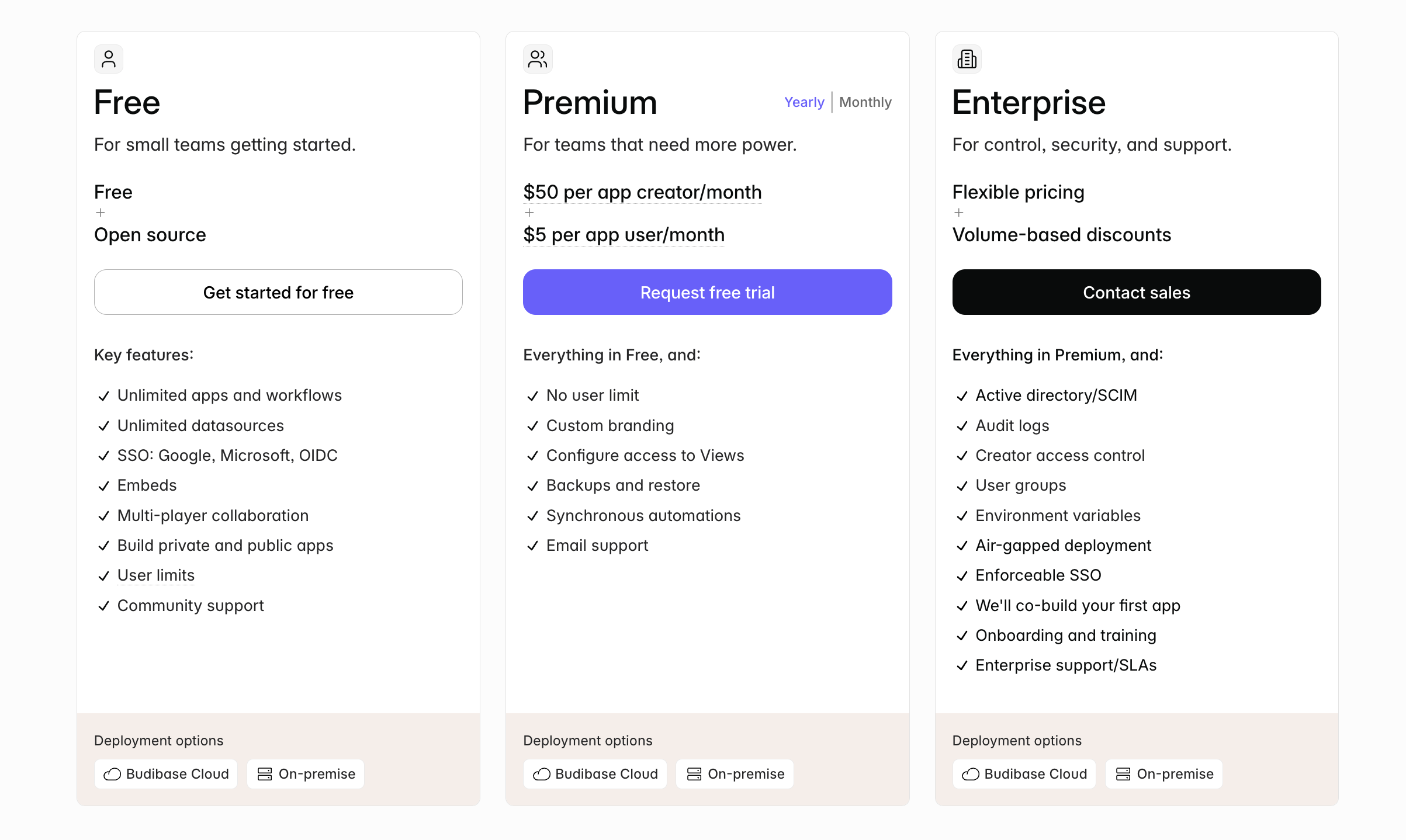Click the Premium plan heading
The height and width of the screenshot is (840, 1406).
(590, 103)
